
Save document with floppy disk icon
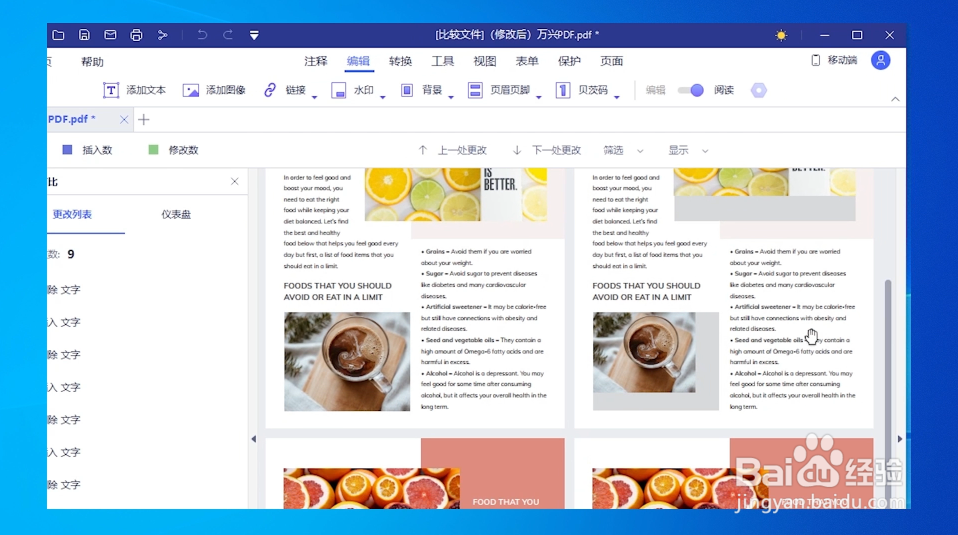(x=84, y=35)
